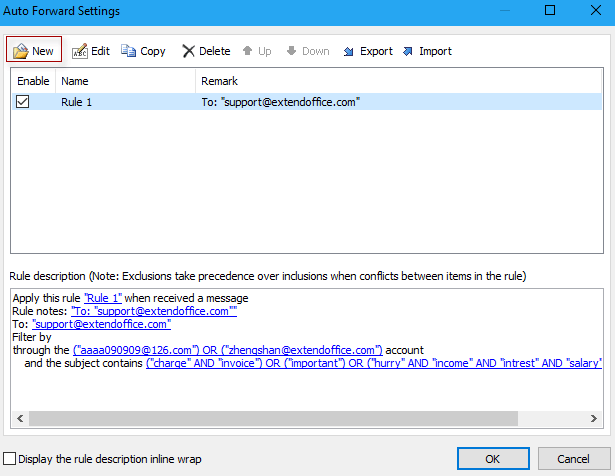Import rules from file
The width and height of the screenshot is (615, 476).
[408, 51]
